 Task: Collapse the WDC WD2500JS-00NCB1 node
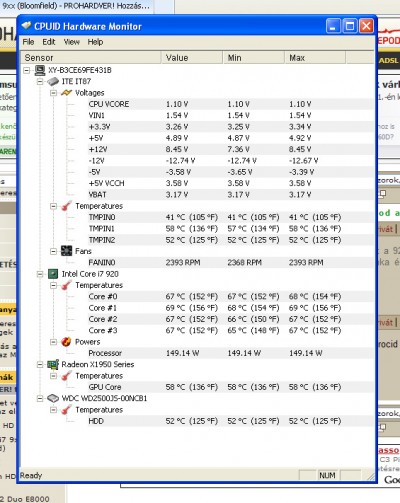tap(40, 398)
